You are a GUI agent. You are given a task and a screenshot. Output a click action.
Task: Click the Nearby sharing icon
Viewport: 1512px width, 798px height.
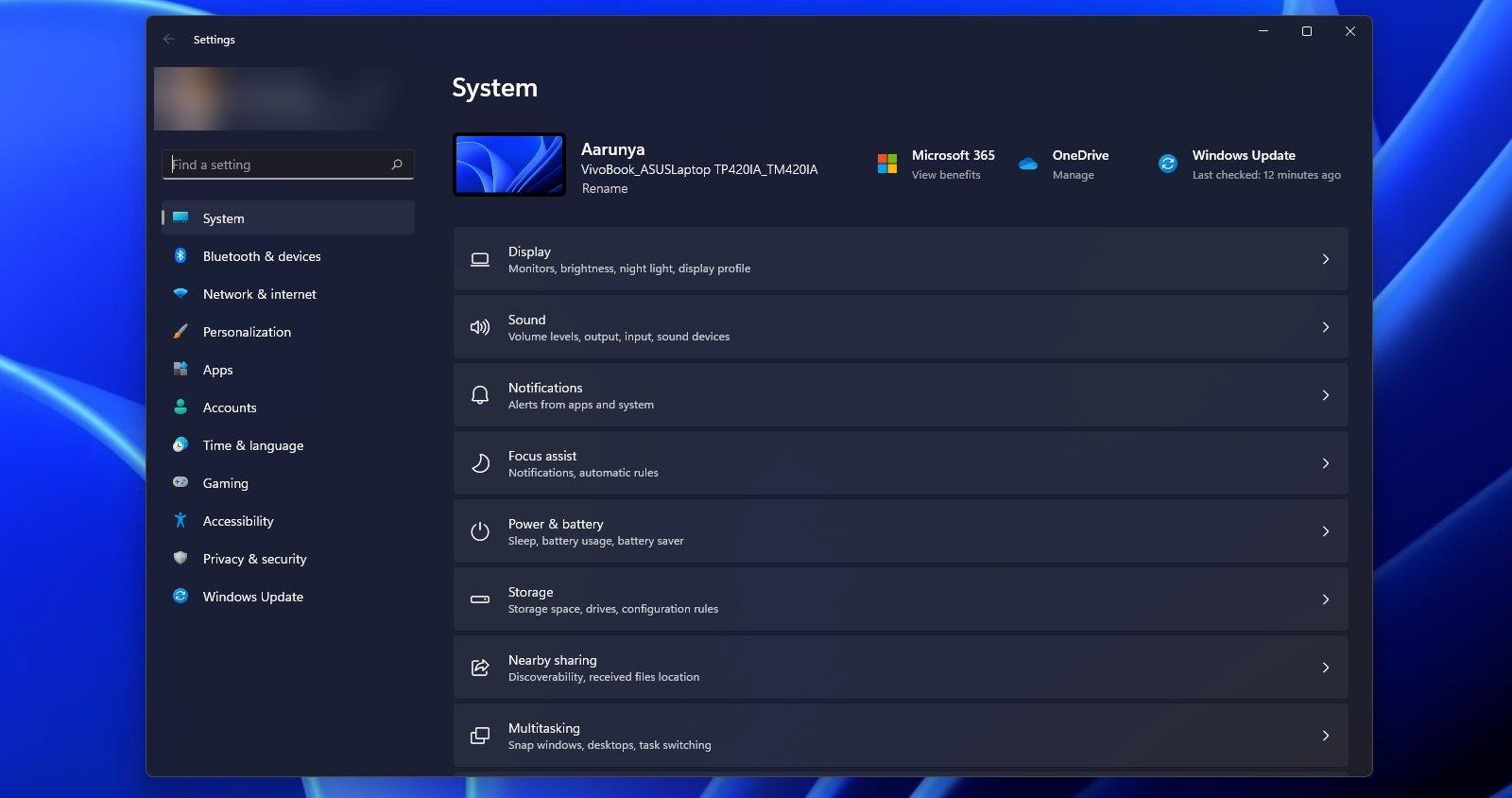click(480, 668)
